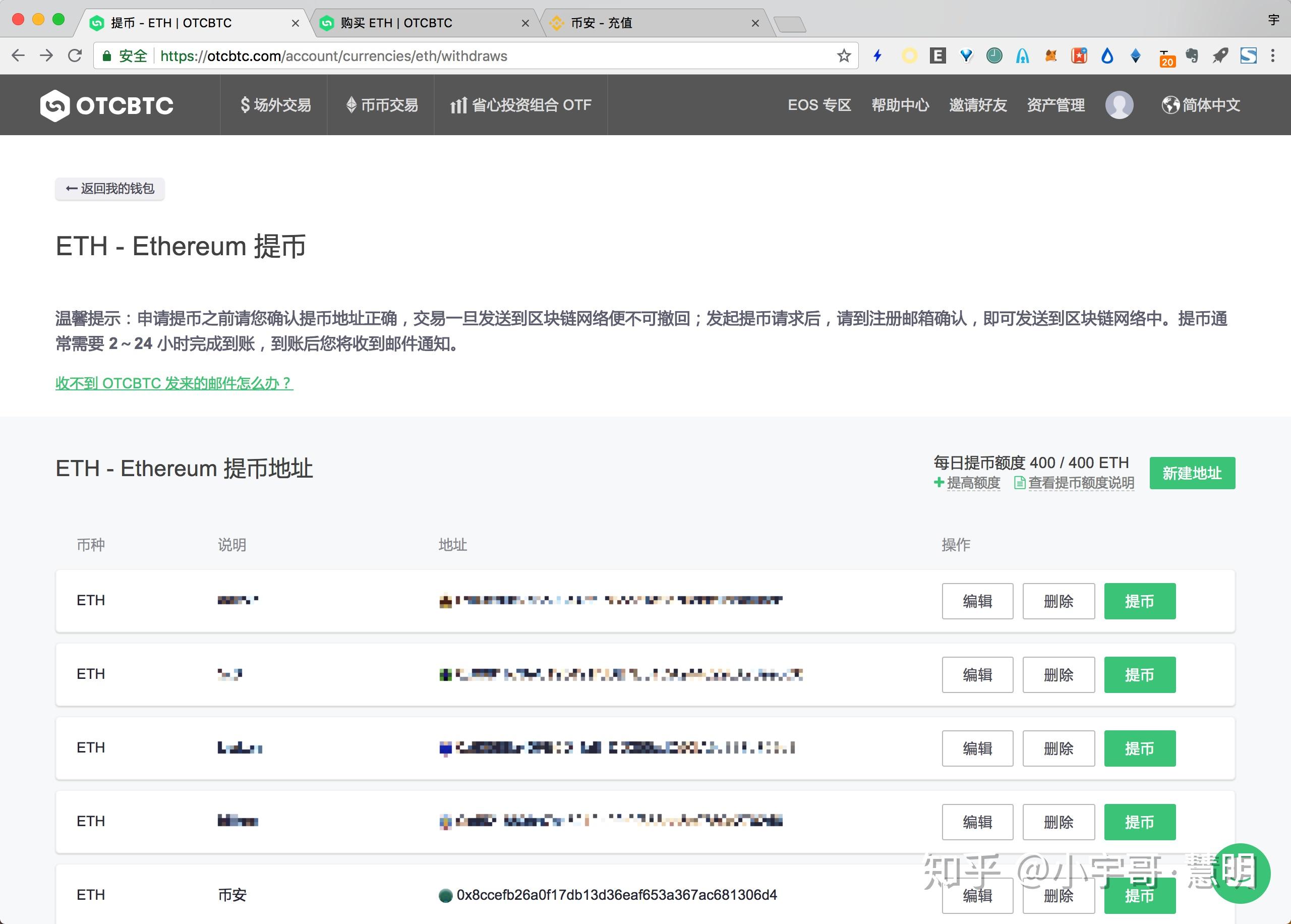Open 简体中文 language selector
1291x924 pixels.
pyautogui.click(x=1201, y=105)
